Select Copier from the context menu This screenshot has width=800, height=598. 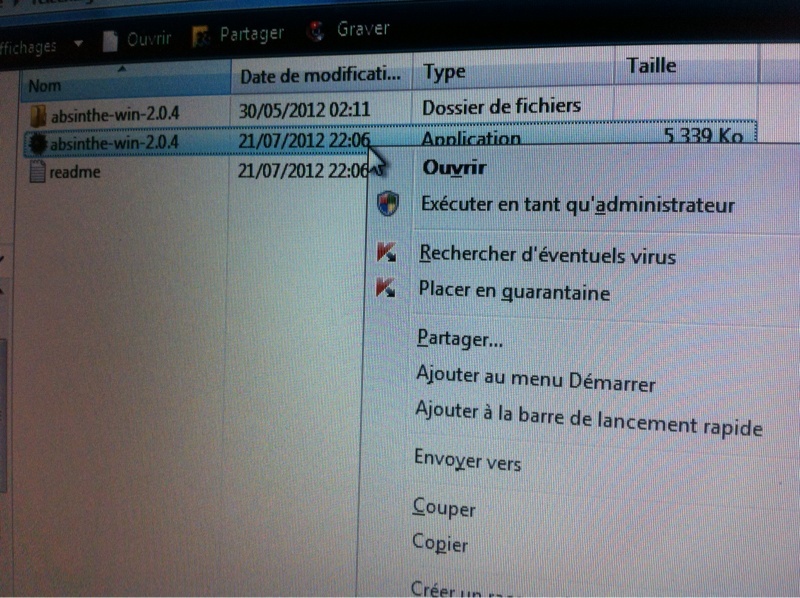[x=440, y=544]
